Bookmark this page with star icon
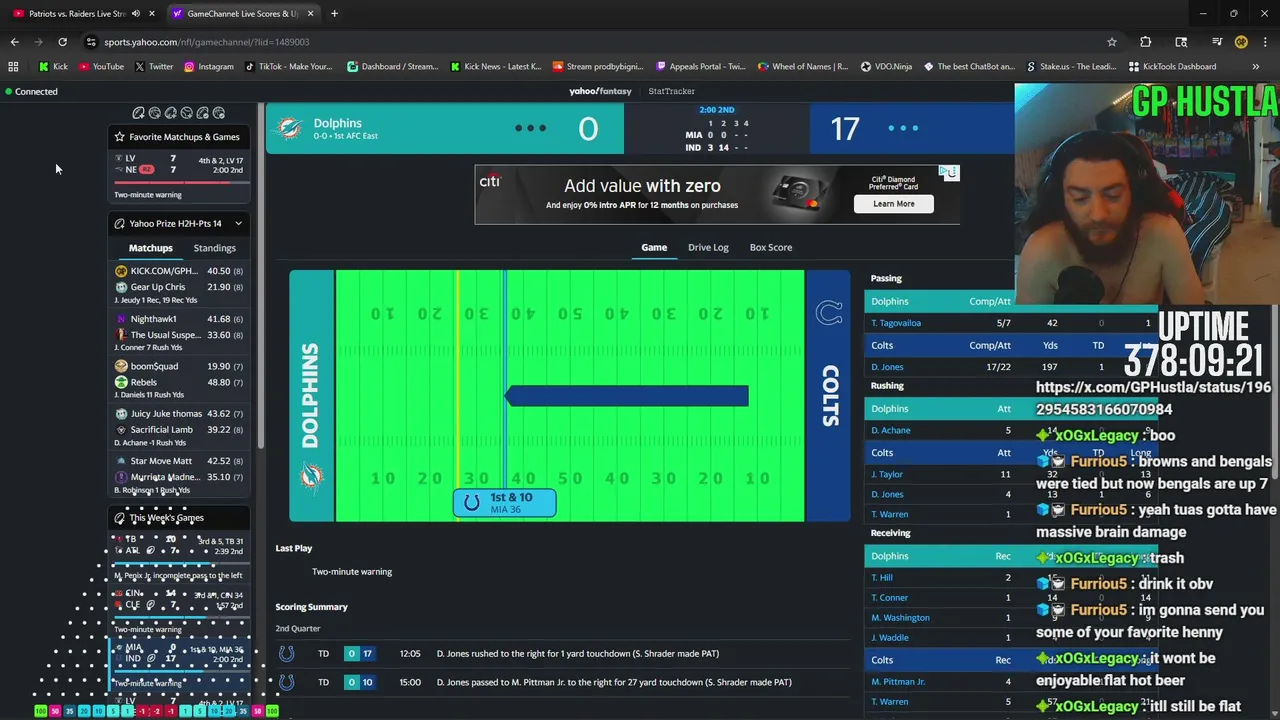Screen dimensions: 1280x720 (x=1112, y=42)
